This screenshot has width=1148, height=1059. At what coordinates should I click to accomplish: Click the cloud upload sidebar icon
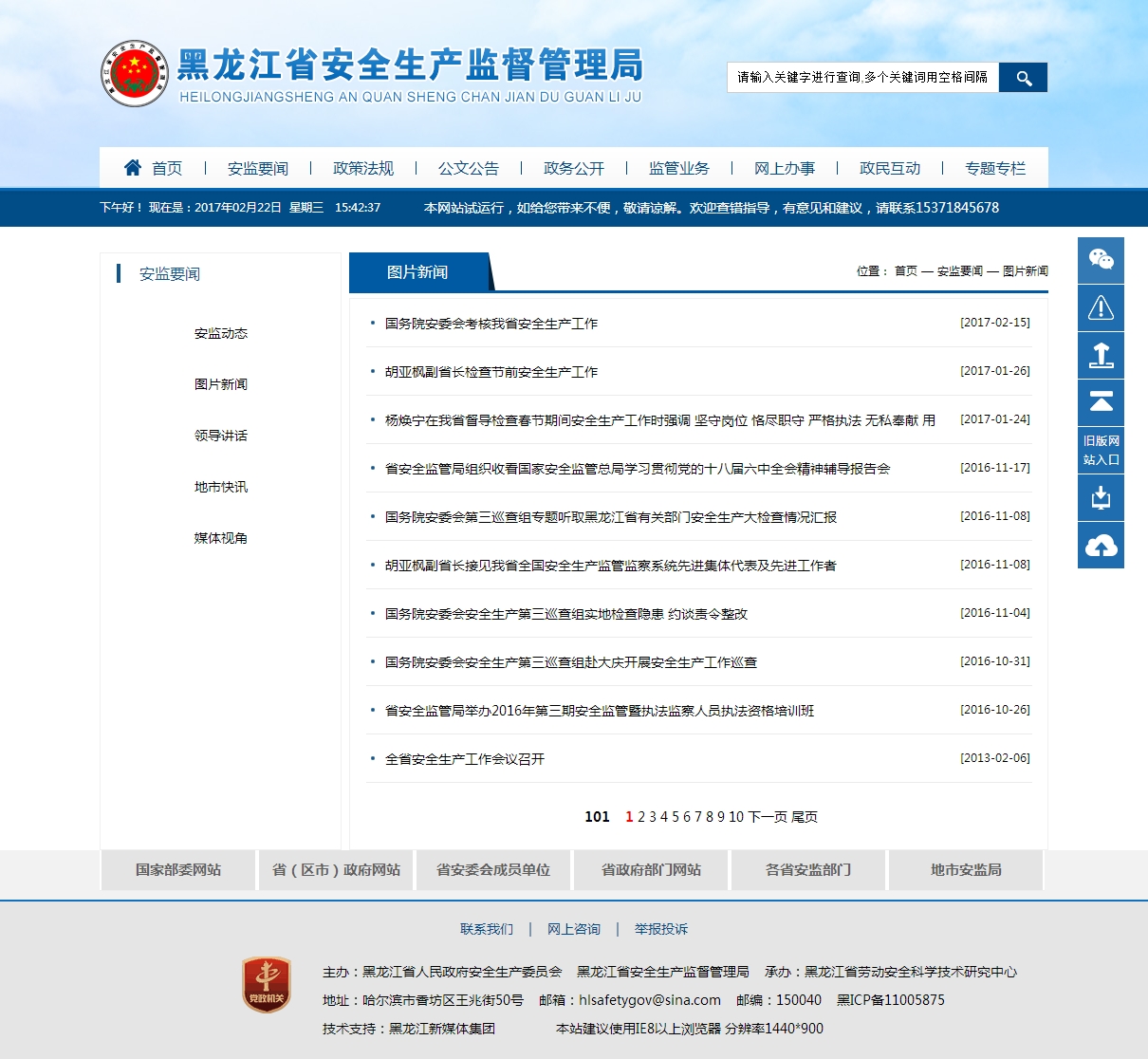click(1101, 546)
